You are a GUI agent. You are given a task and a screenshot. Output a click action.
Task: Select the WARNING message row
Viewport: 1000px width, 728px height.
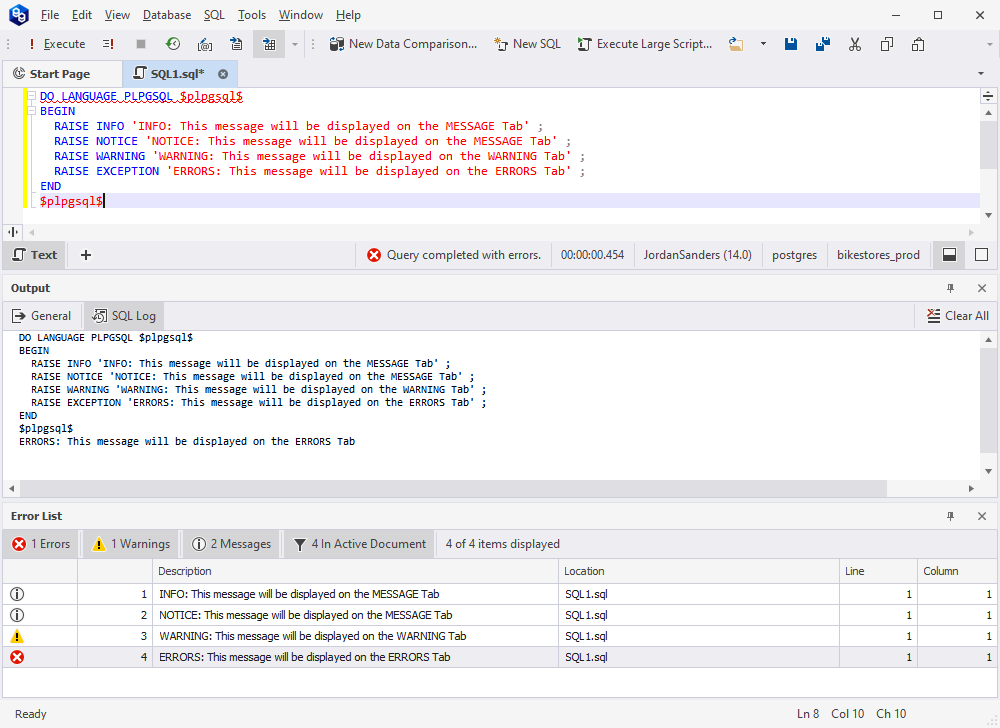pyautogui.click(x=499, y=636)
